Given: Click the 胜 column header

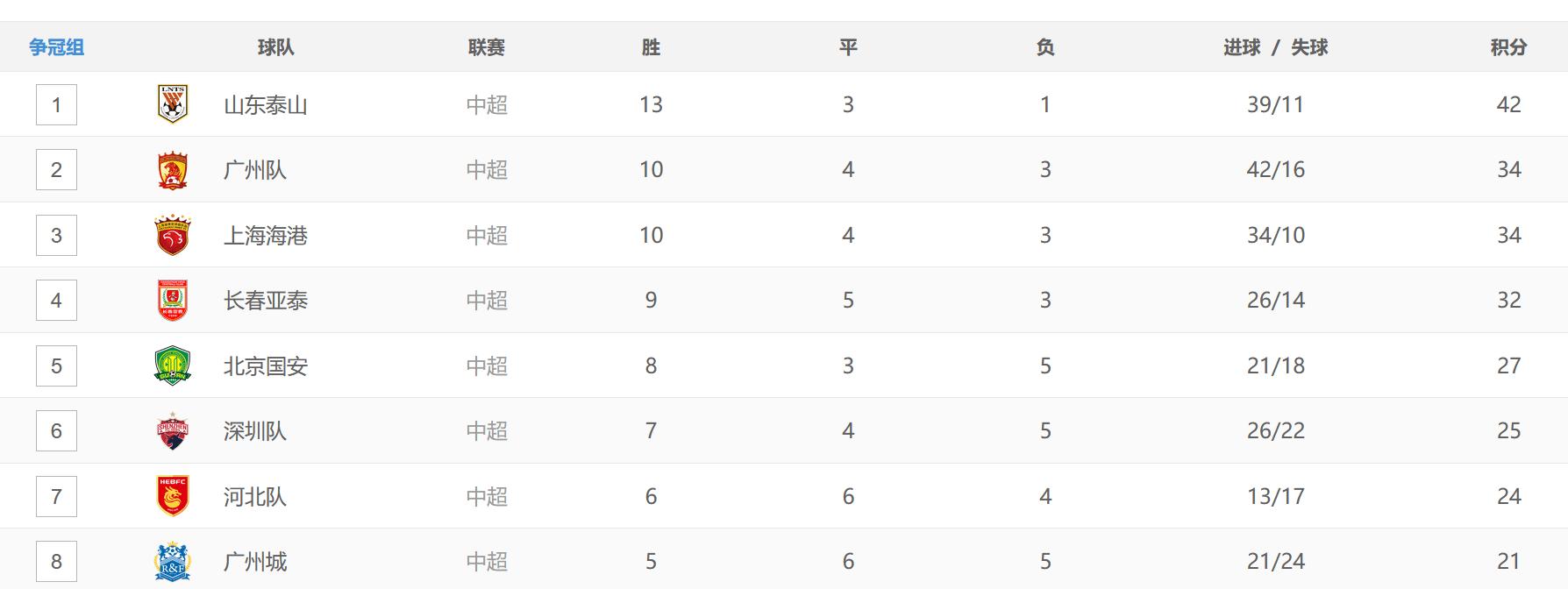Looking at the screenshot, I should coord(651,47).
